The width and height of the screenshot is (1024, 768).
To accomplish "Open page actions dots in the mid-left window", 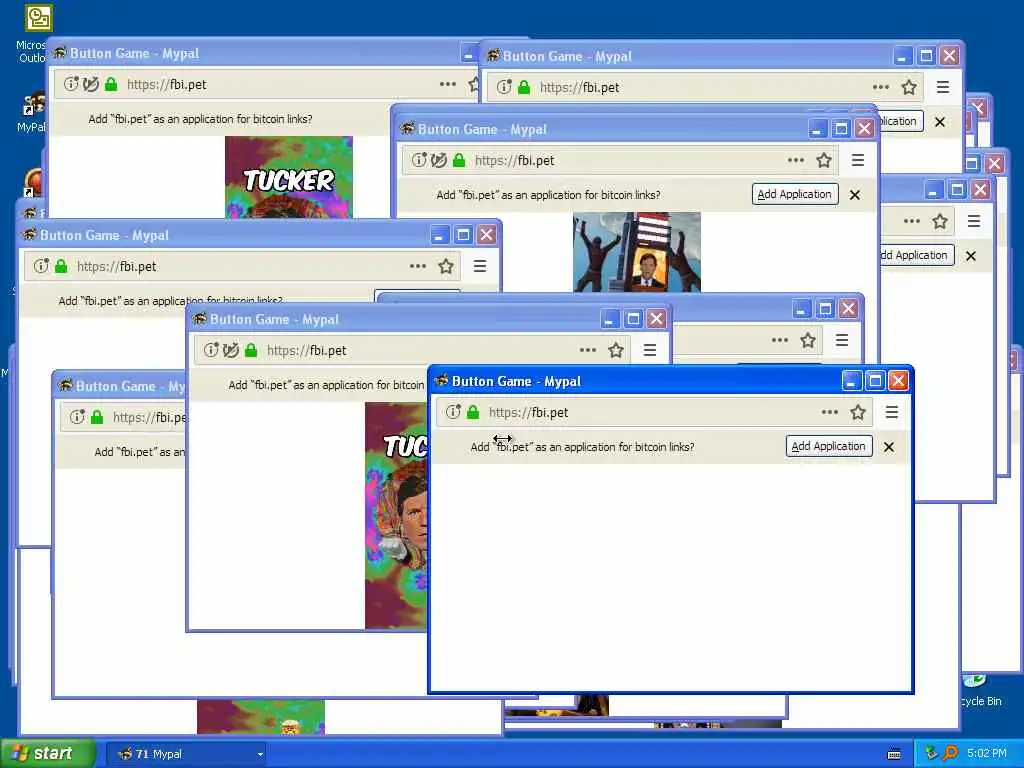I will [x=417, y=266].
